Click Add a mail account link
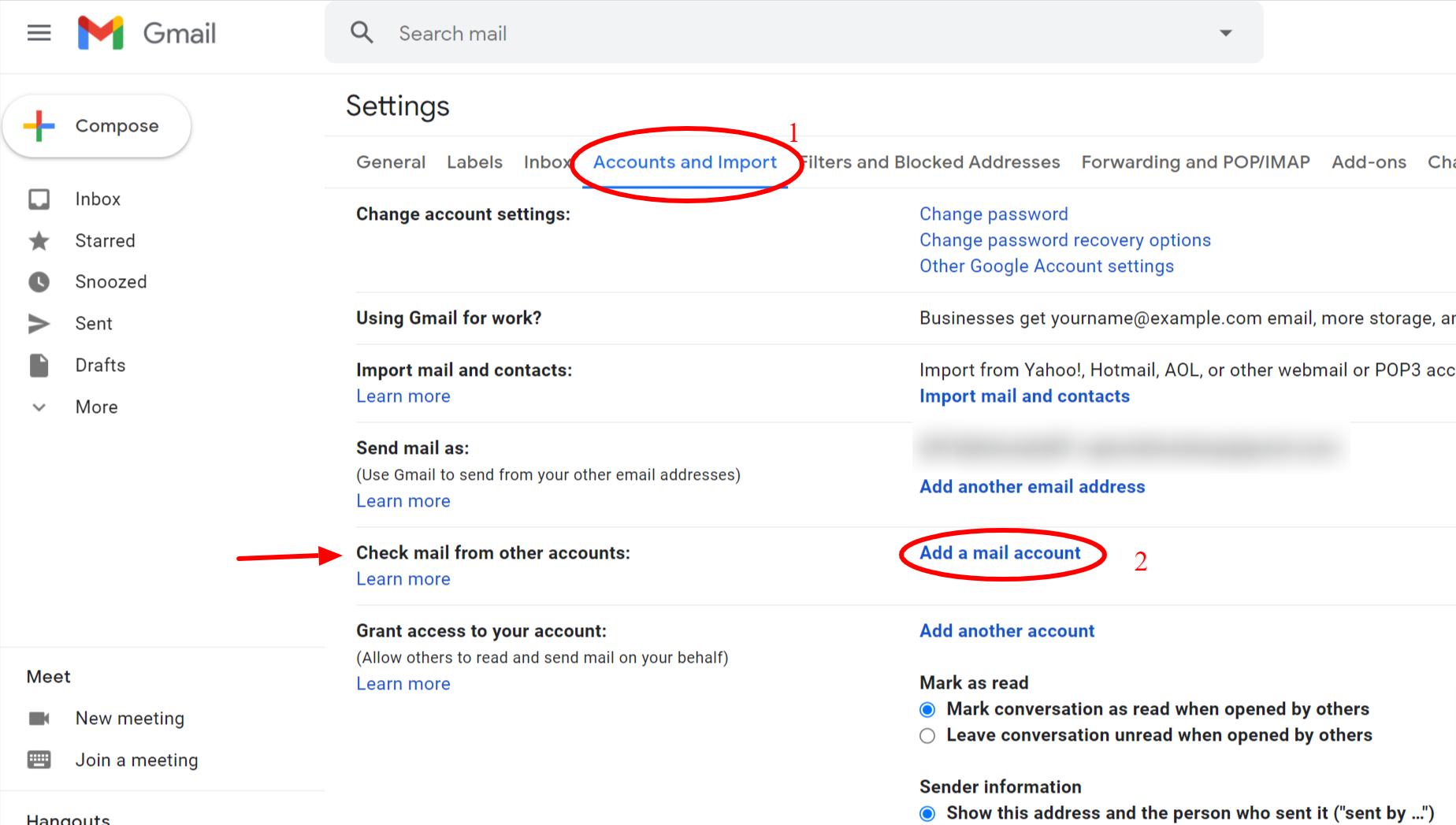Image resolution: width=1456 pixels, height=825 pixels. coord(1000,552)
